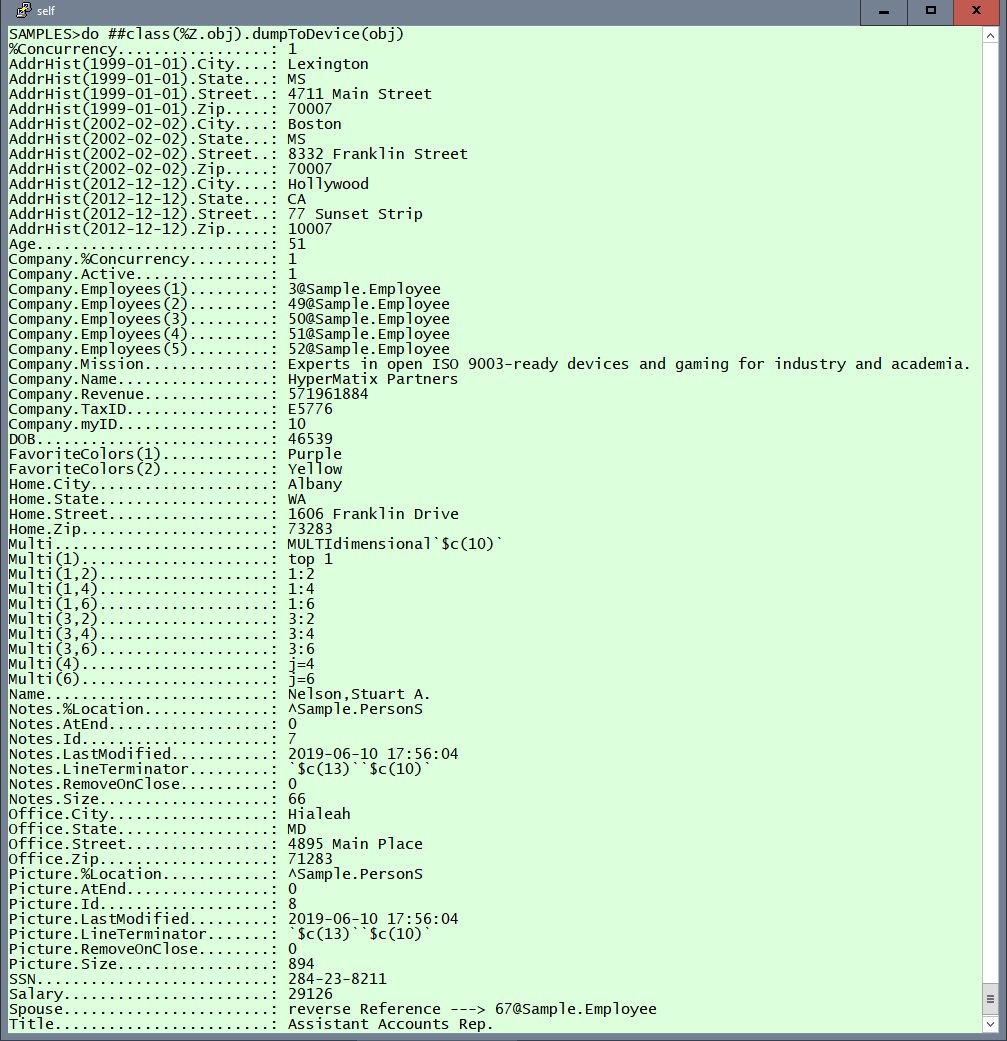This screenshot has height=1041, width=1007.
Task: Click the 77 Sunset Strip address value
Action: pos(355,214)
